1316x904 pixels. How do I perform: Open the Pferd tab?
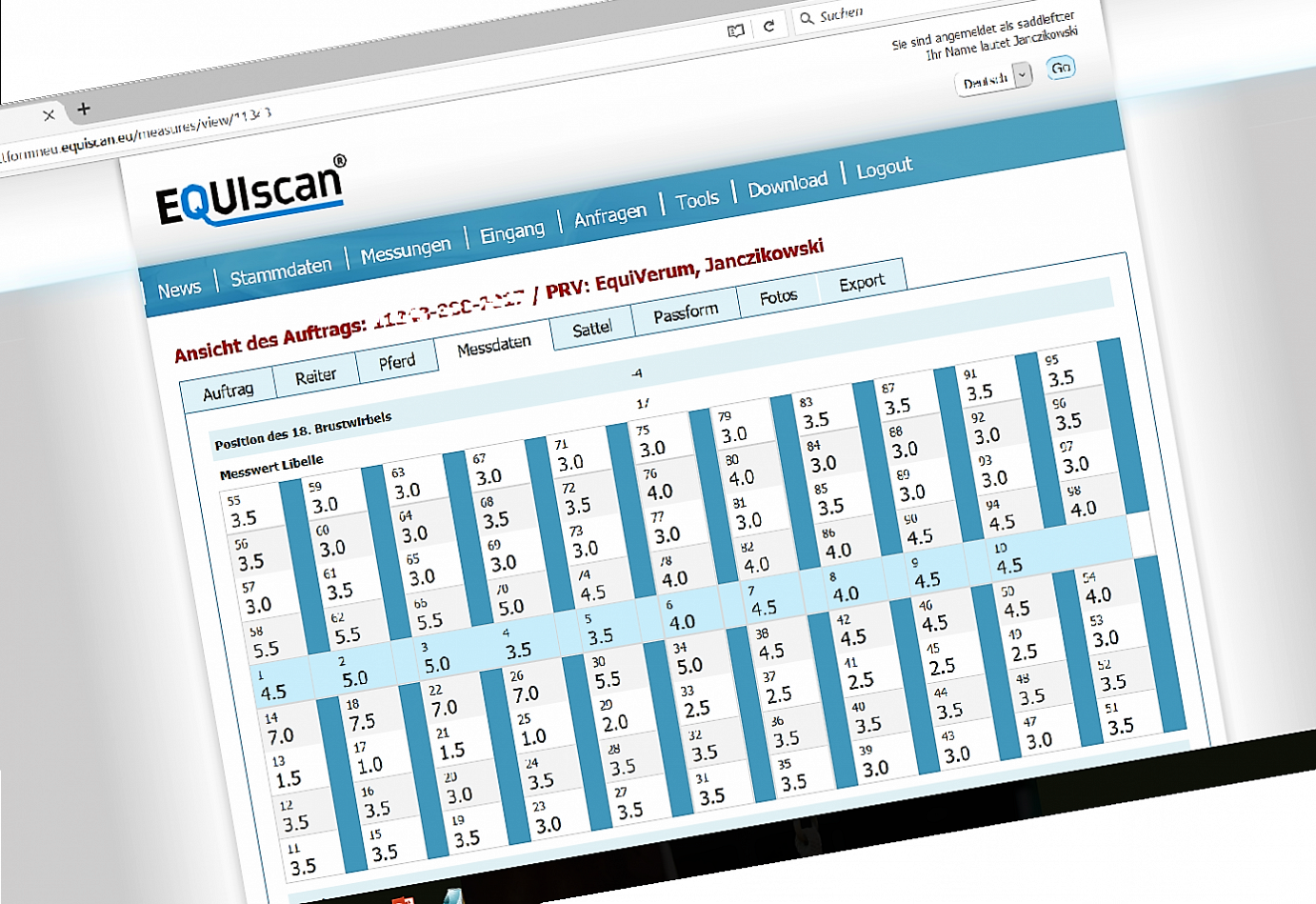pyautogui.click(x=396, y=362)
